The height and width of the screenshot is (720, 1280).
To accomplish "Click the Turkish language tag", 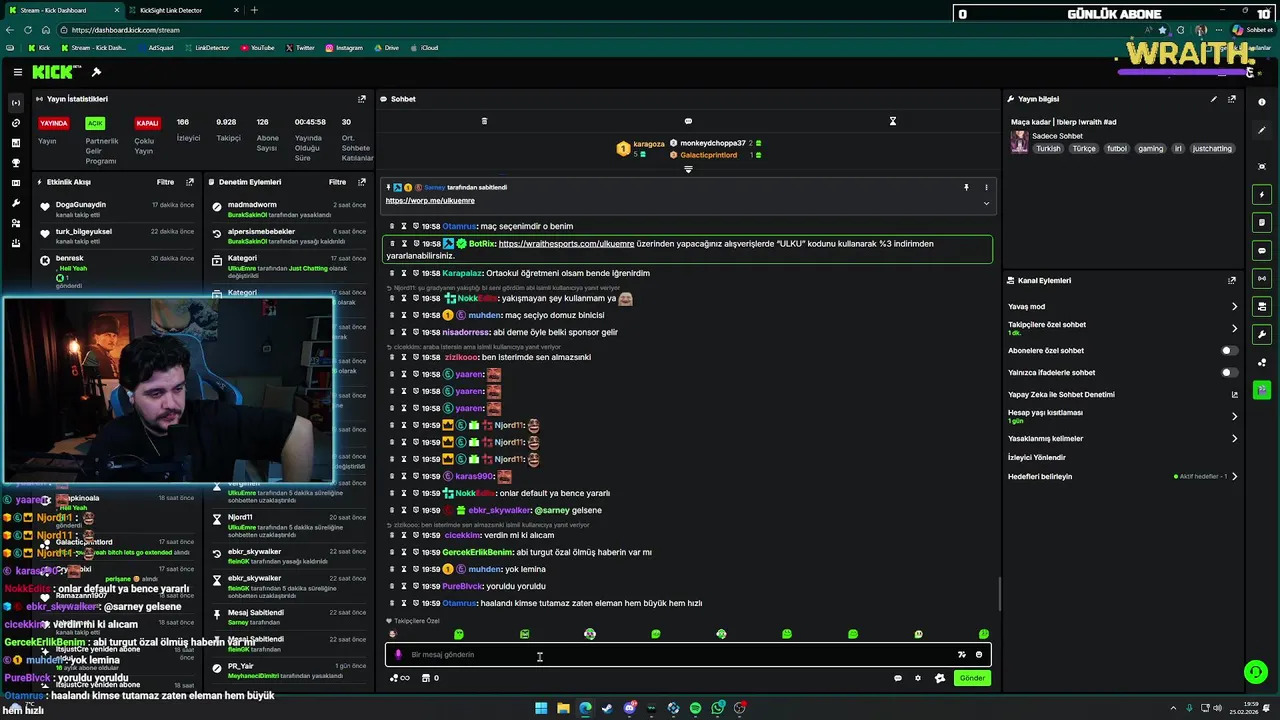I will (1048, 149).
